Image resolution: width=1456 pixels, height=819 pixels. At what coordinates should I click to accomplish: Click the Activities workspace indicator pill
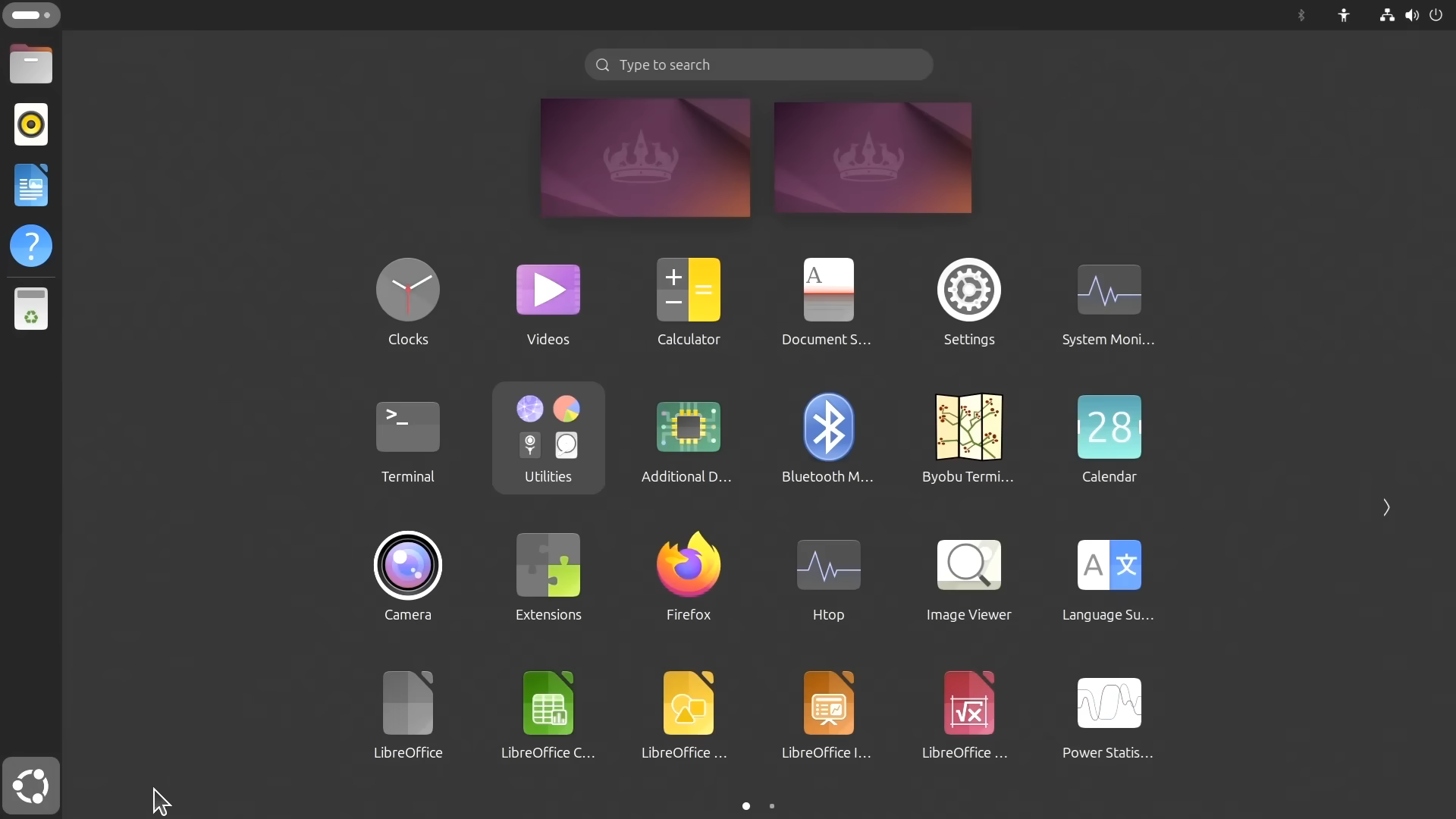[x=31, y=15]
